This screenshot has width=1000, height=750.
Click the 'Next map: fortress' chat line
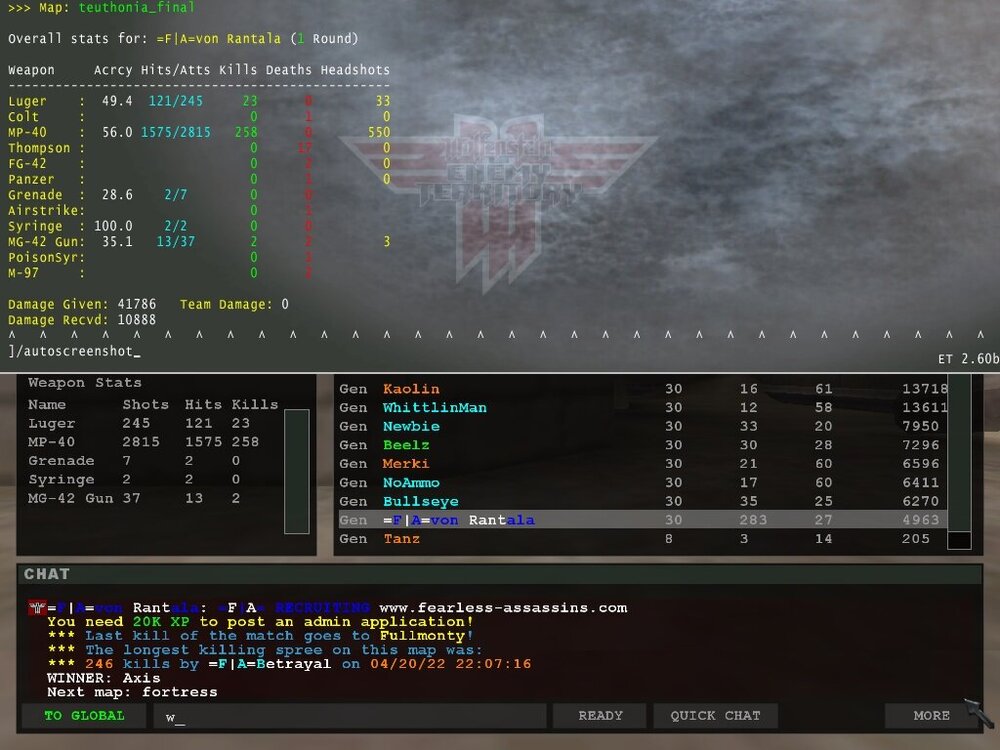click(132, 692)
